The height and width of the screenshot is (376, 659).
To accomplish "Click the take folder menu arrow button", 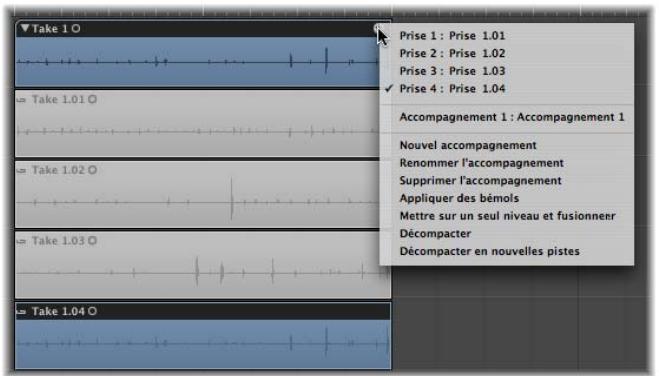I will click(377, 28).
